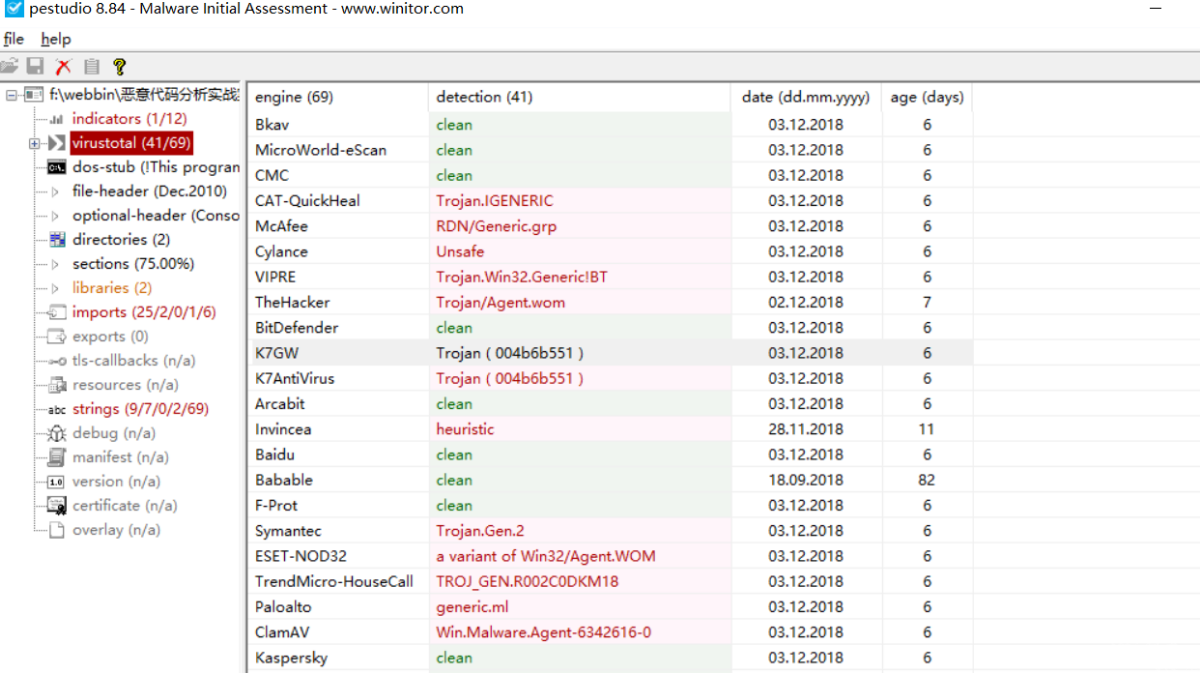Image resolution: width=1200 pixels, height=673 pixels.
Task: Click the resources node icon
Action: pyautogui.click(x=56, y=385)
